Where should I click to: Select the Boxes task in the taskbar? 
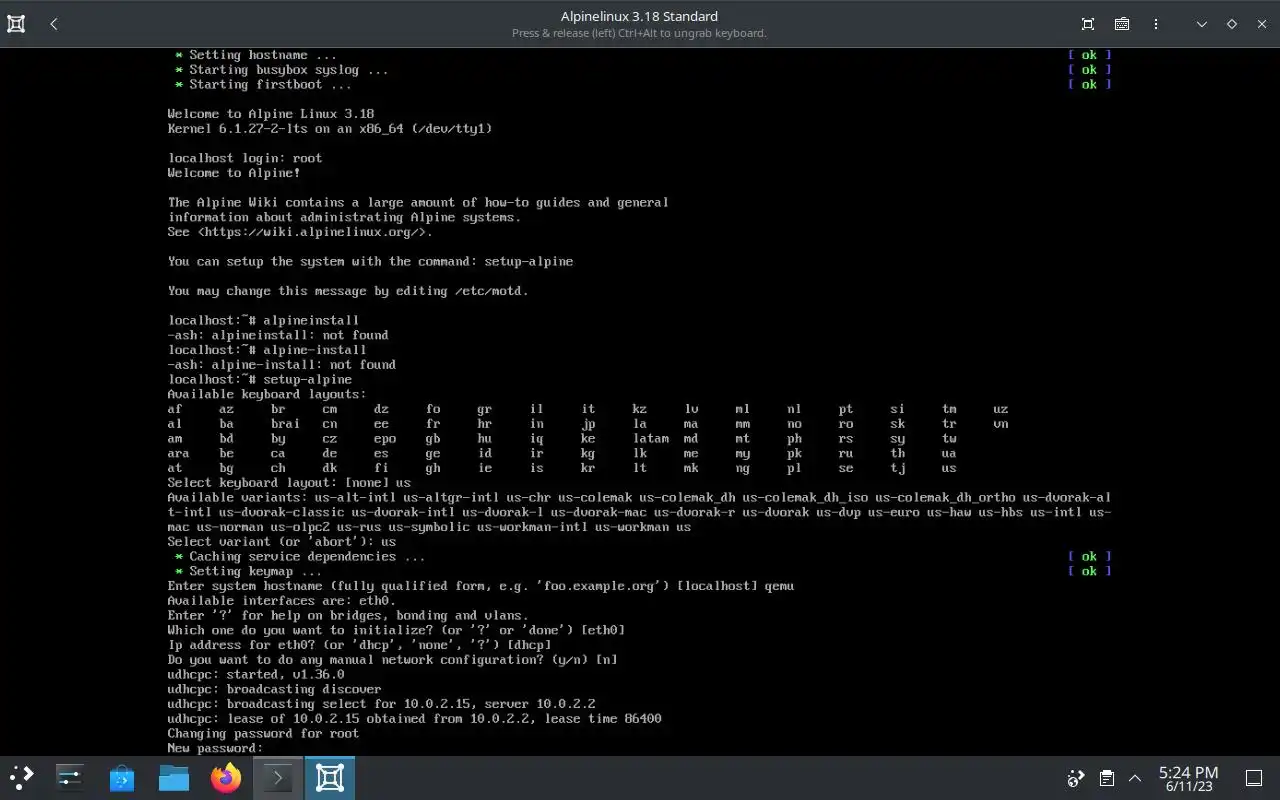(x=330, y=777)
